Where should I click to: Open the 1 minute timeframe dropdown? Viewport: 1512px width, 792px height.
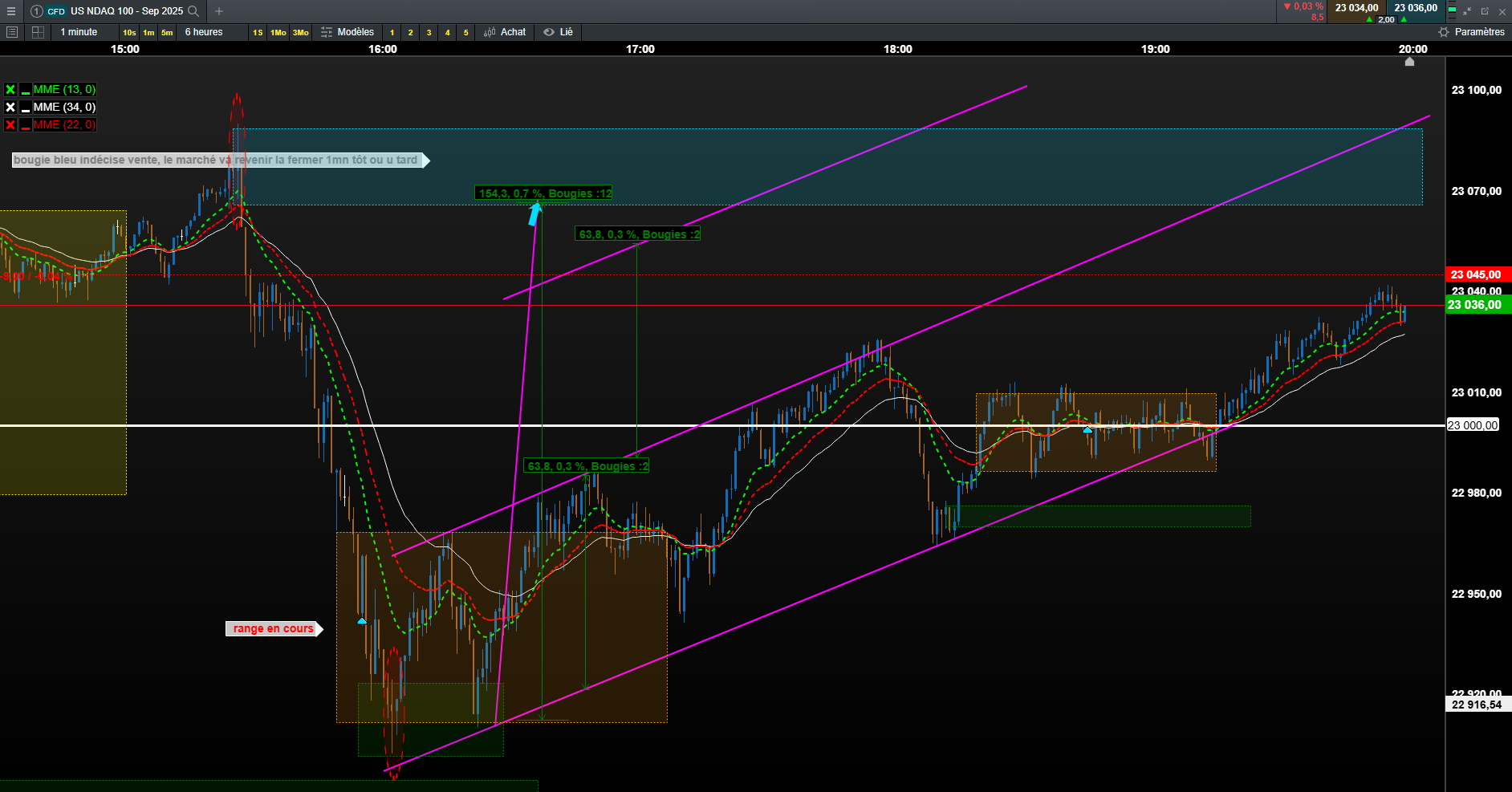click(x=79, y=32)
